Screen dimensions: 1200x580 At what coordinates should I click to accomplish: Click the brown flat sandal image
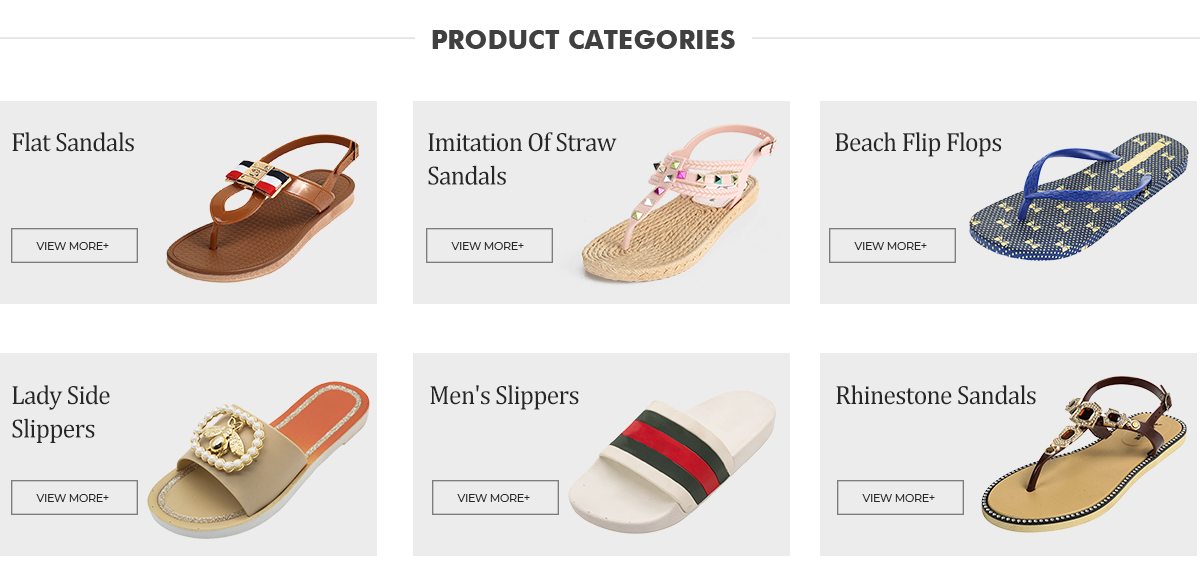tap(263, 210)
